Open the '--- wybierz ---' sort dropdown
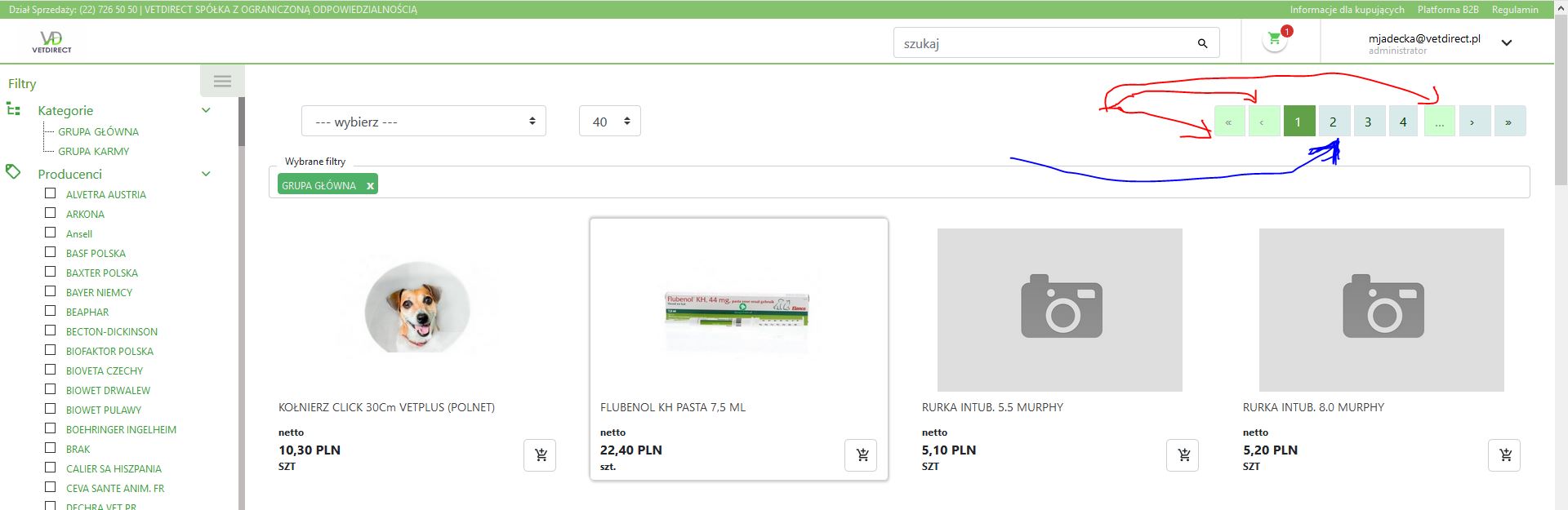 pos(424,122)
